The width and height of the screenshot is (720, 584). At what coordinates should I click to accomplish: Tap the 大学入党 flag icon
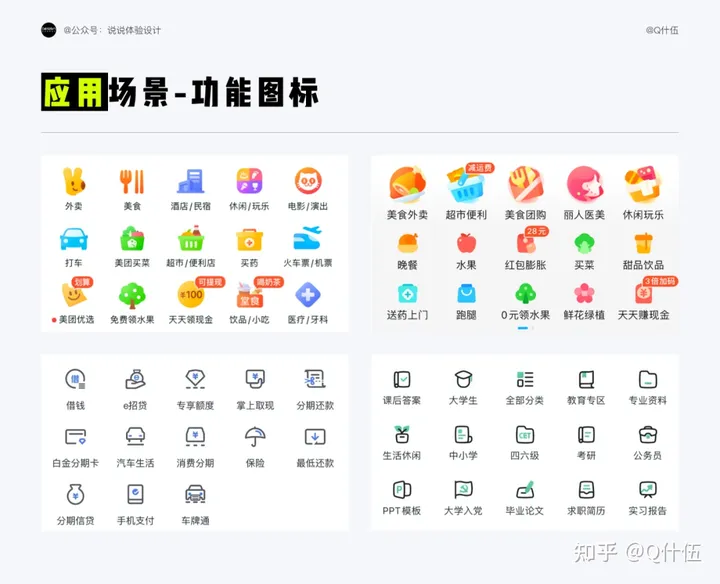point(463,490)
